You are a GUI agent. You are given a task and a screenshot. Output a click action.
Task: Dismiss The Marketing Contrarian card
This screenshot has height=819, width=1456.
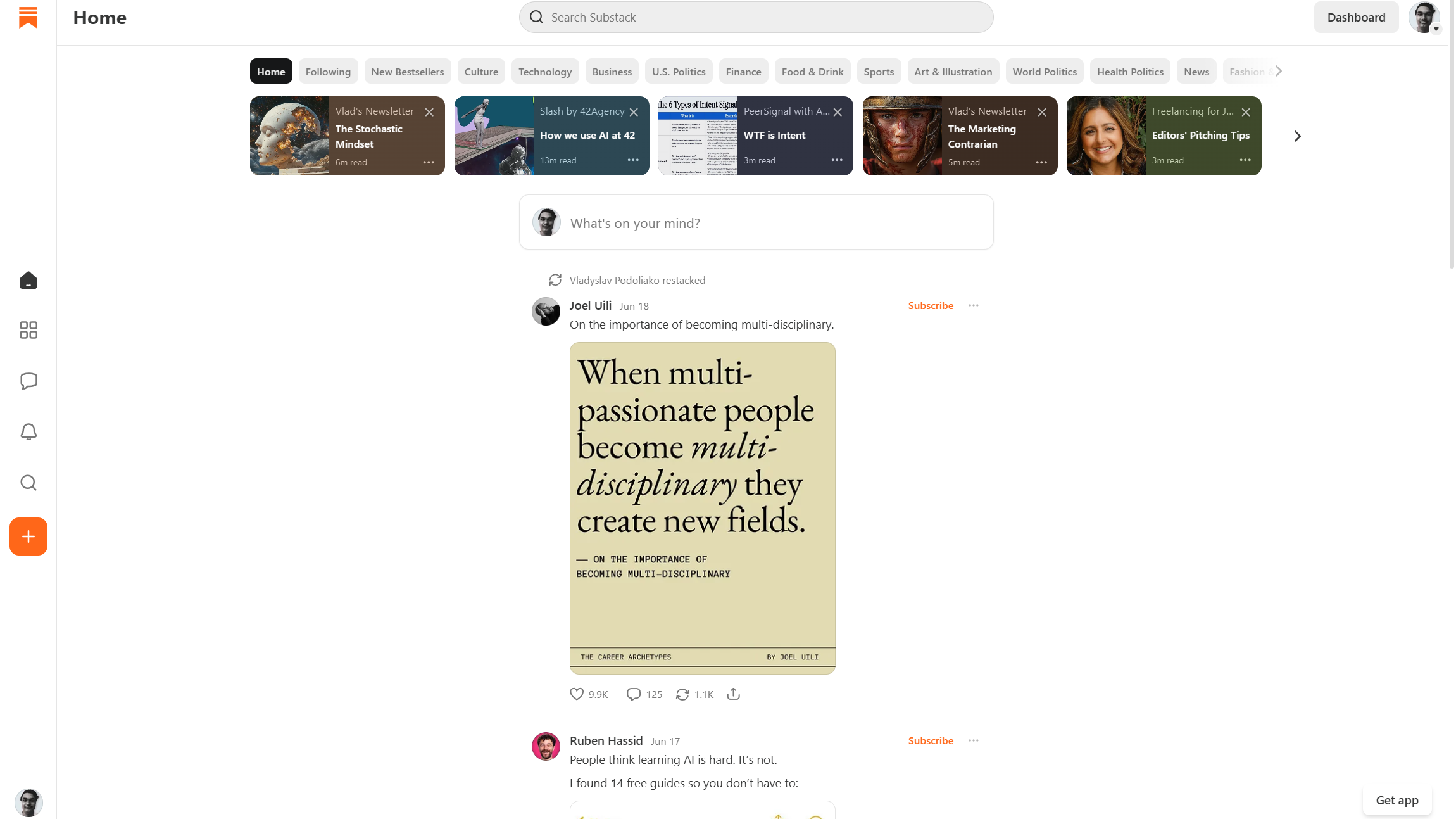click(x=1042, y=112)
